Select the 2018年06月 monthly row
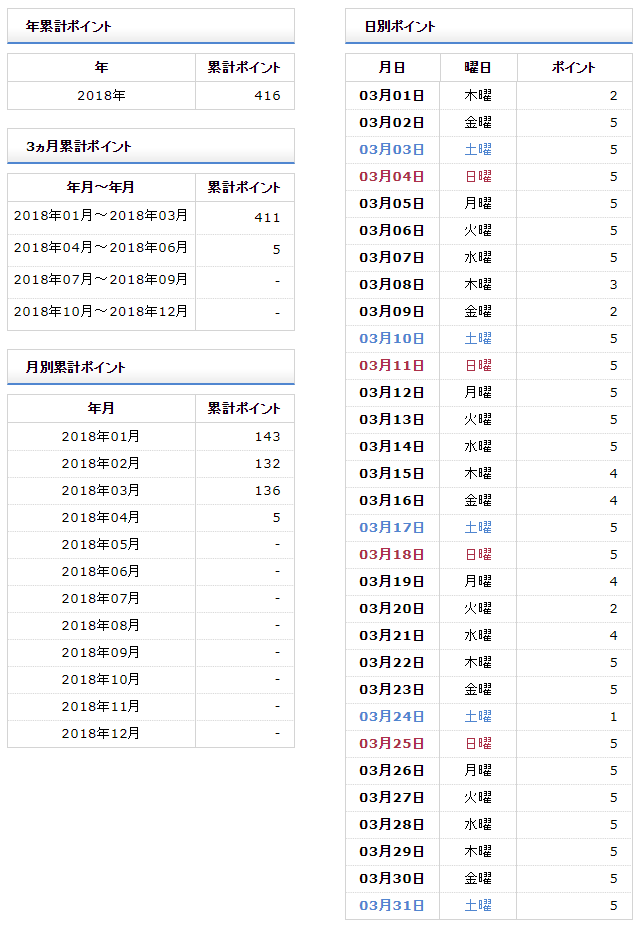Image resolution: width=639 pixels, height=928 pixels. (x=151, y=572)
